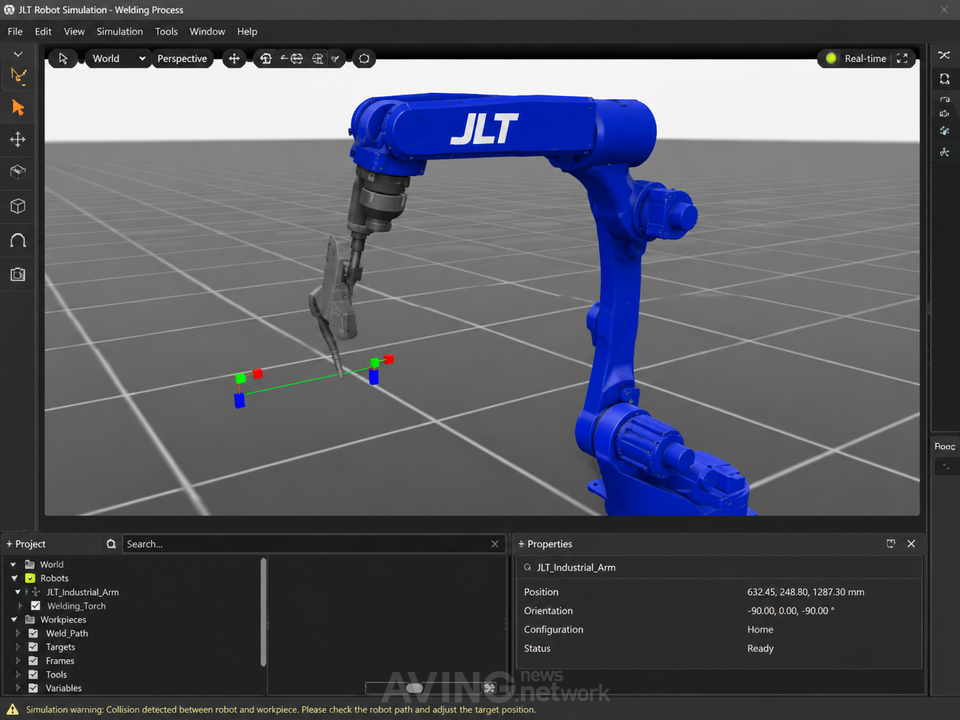Click the warning triangle in status bar
Image resolution: width=960 pixels, height=720 pixels.
pos(12,710)
